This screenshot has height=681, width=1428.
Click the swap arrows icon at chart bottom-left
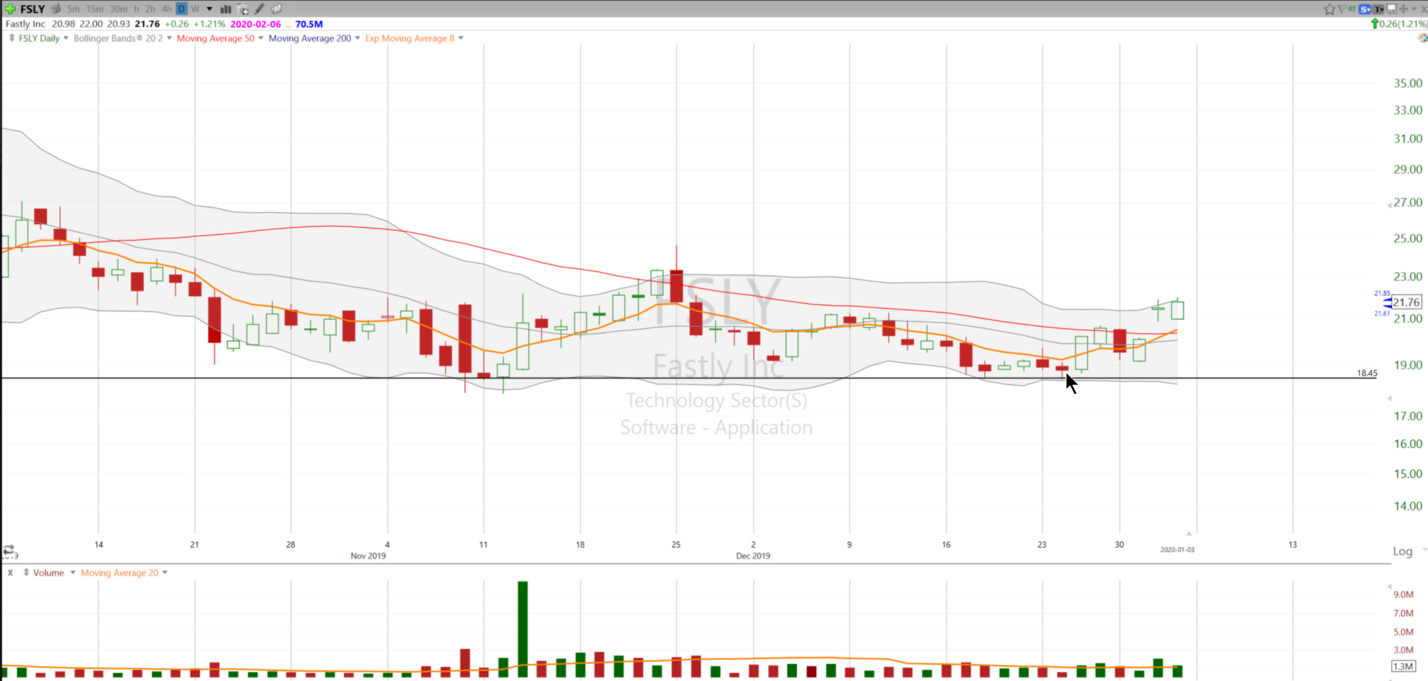pos(8,551)
